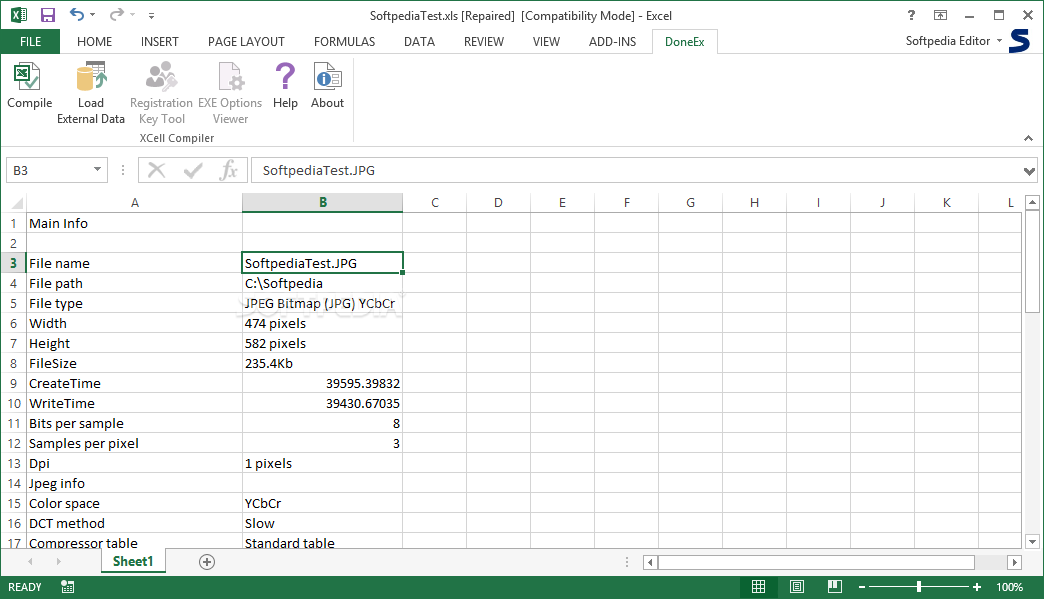1044x599 pixels.
Task: Click Registration Key Tool icon
Action: click(161, 77)
